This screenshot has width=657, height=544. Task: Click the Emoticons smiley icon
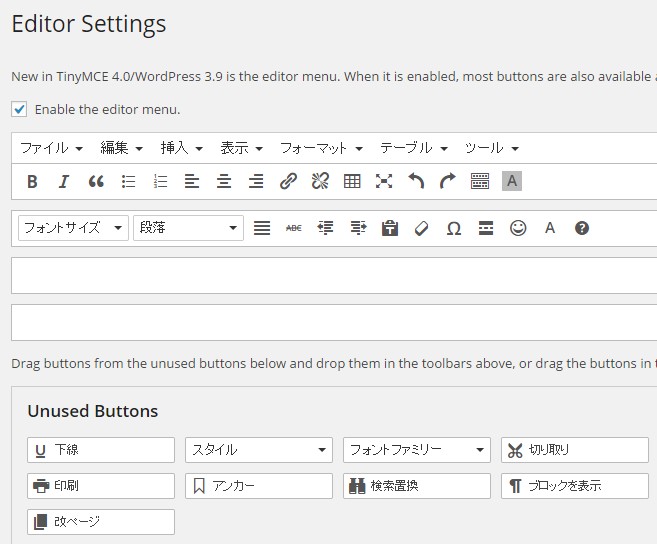tap(518, 228)
